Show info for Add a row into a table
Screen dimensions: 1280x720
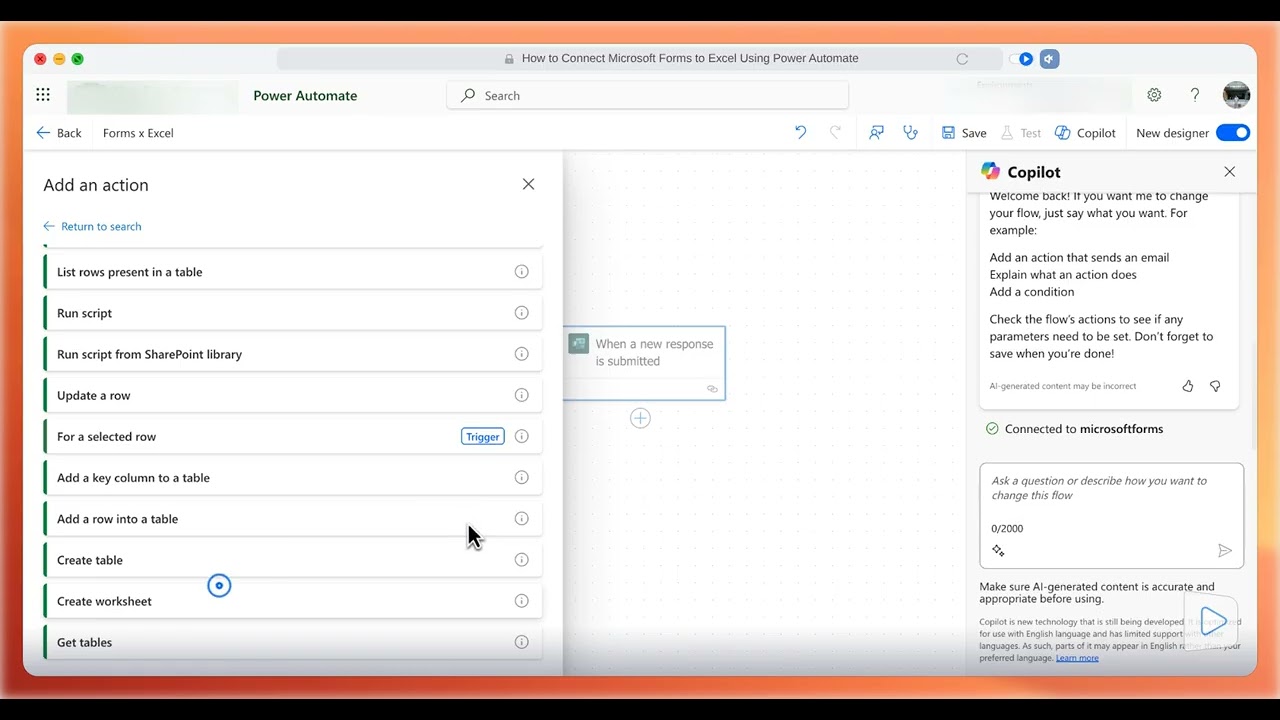(521, 518)
